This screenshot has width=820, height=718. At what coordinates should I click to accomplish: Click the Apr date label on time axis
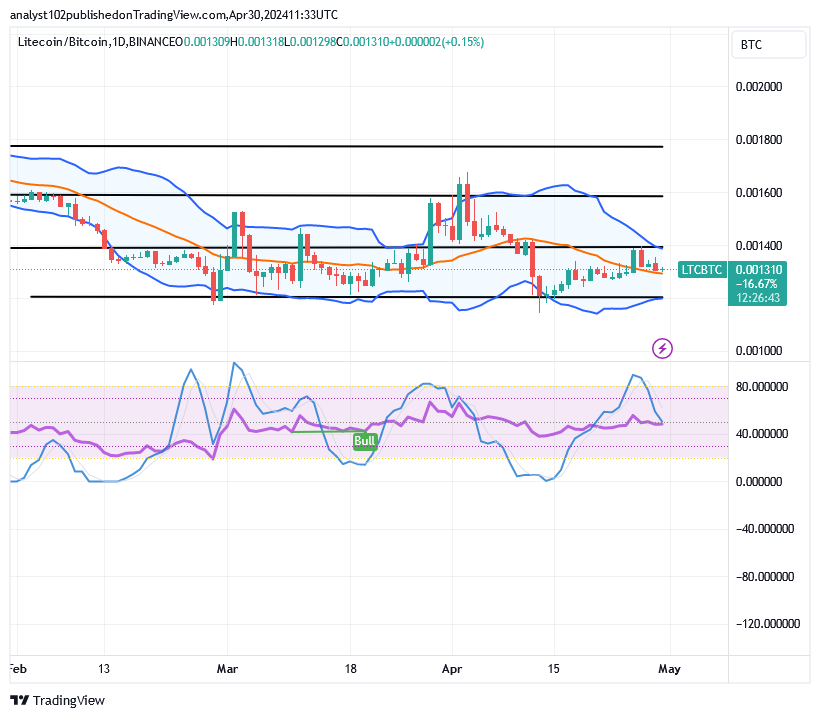[x=452, y=669]
